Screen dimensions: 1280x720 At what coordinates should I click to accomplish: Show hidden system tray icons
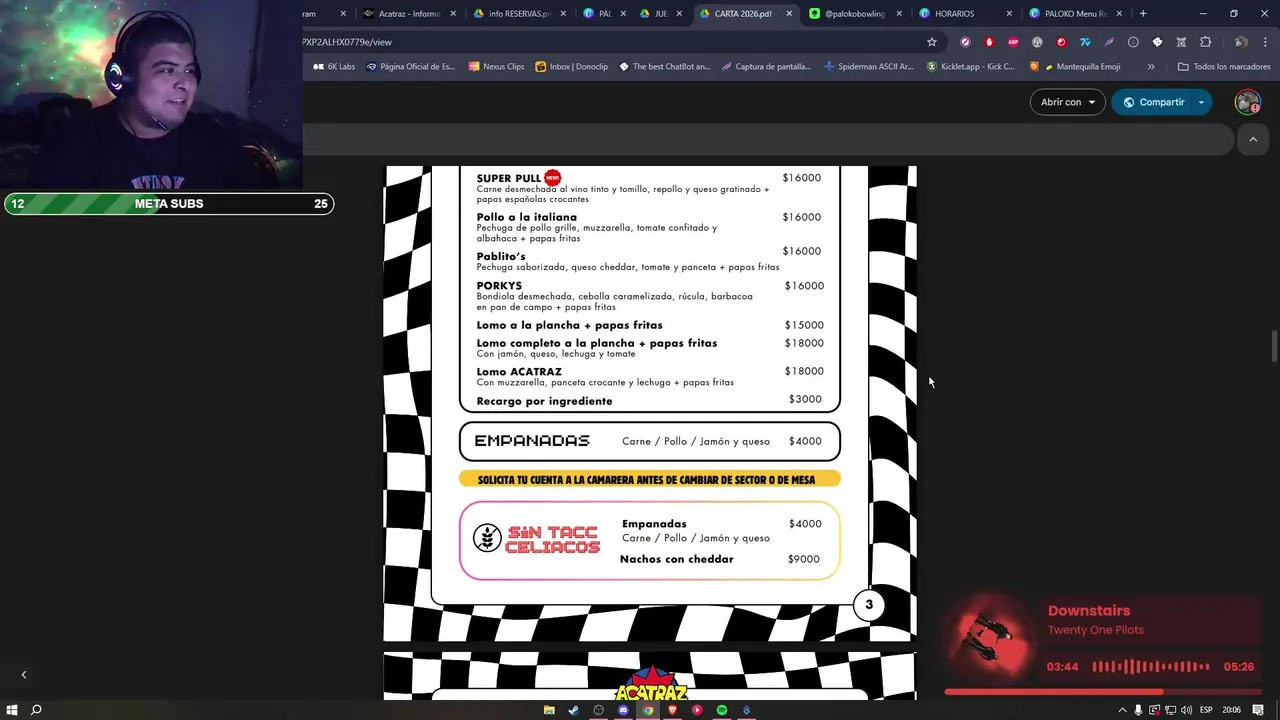pyautogui.click(x=1122, y=710)
